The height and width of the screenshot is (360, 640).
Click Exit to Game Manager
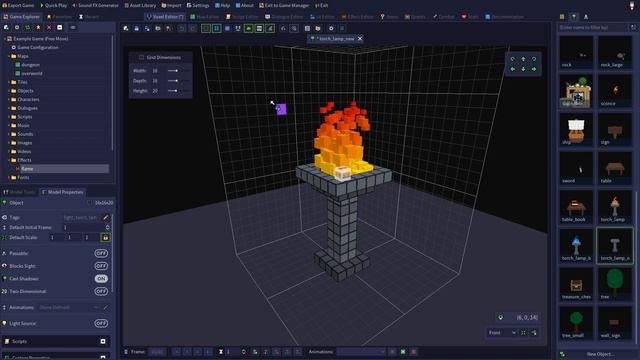coord(284,5)
